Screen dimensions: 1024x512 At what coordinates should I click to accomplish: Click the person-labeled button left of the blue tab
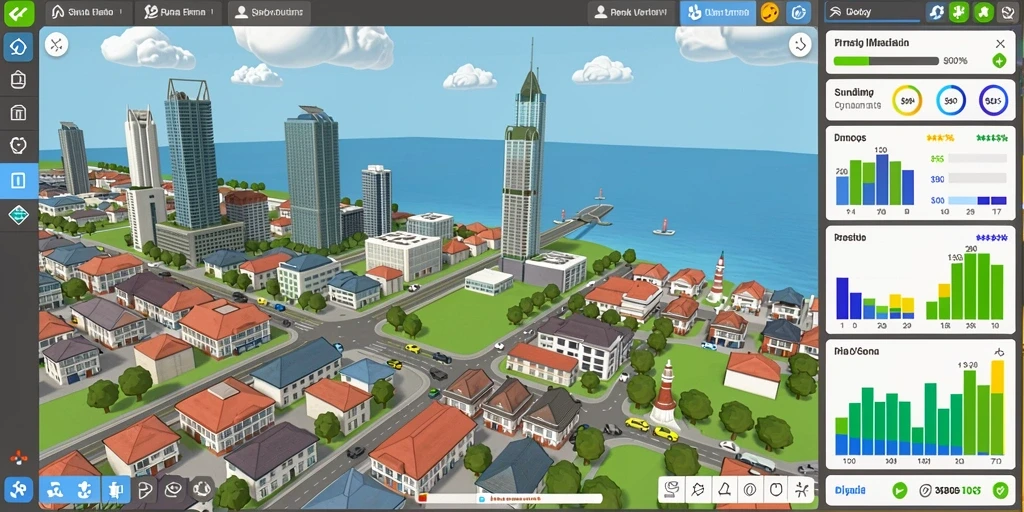631,12
